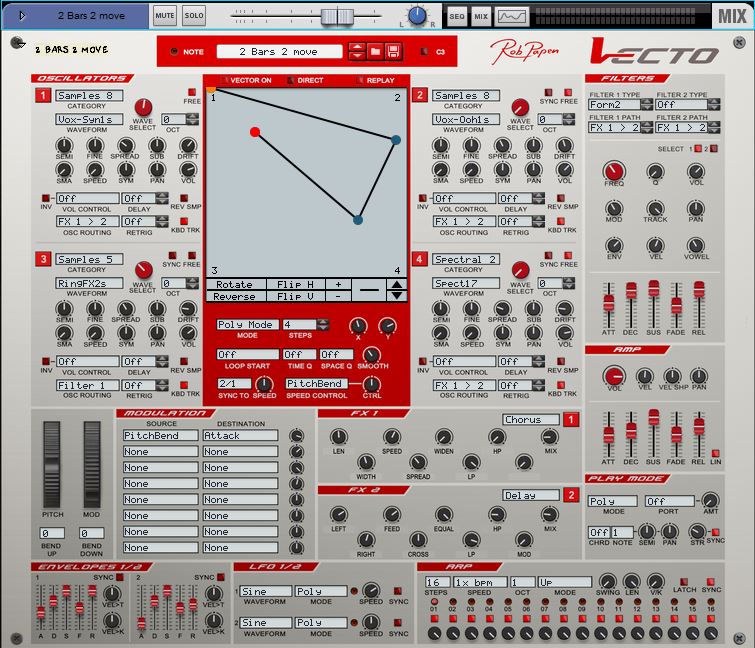Switch to SEQ view
Viewport: 755px width, 648px height.
pyautogui.click(x=456, y=16)
